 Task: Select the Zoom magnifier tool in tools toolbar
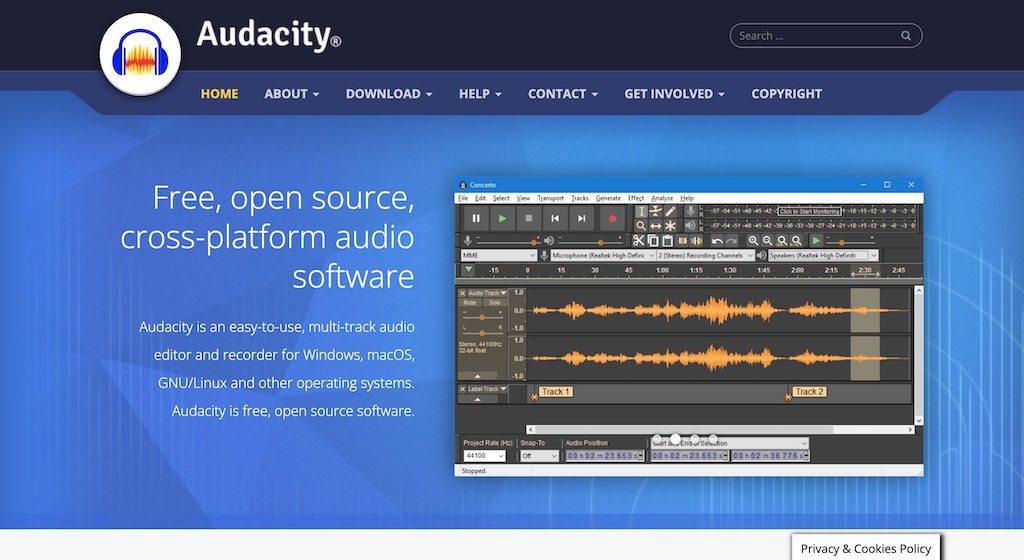[641, 225]
